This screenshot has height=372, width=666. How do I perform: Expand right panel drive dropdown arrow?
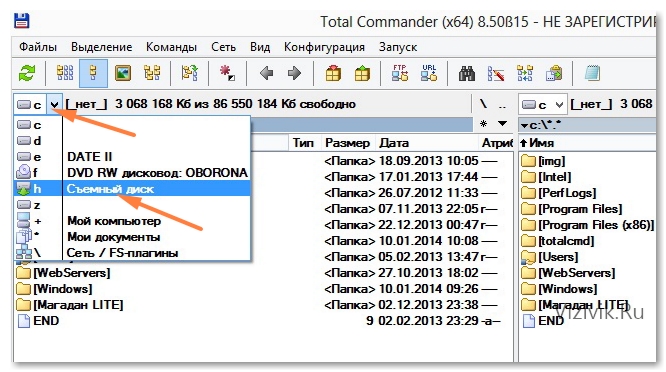[x=559, y=104]
